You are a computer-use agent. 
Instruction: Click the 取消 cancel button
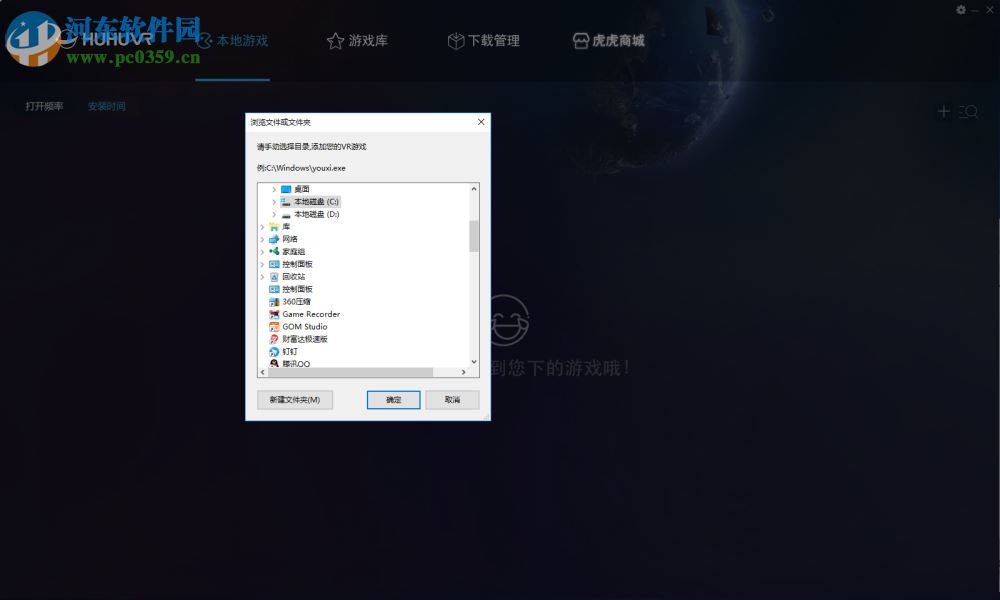452,399
